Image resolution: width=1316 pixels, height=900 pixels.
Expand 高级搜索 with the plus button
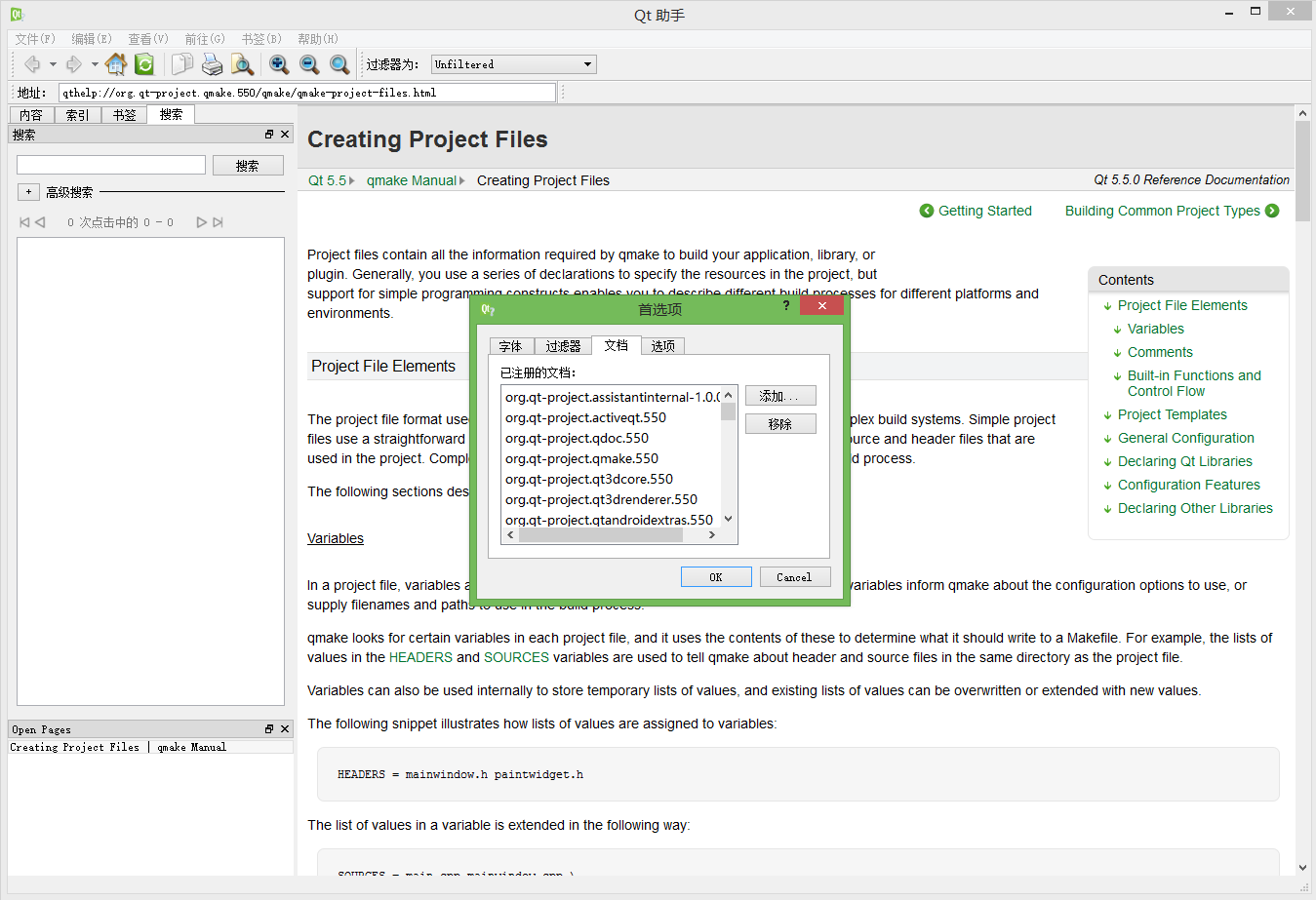[x=28, y=192]
